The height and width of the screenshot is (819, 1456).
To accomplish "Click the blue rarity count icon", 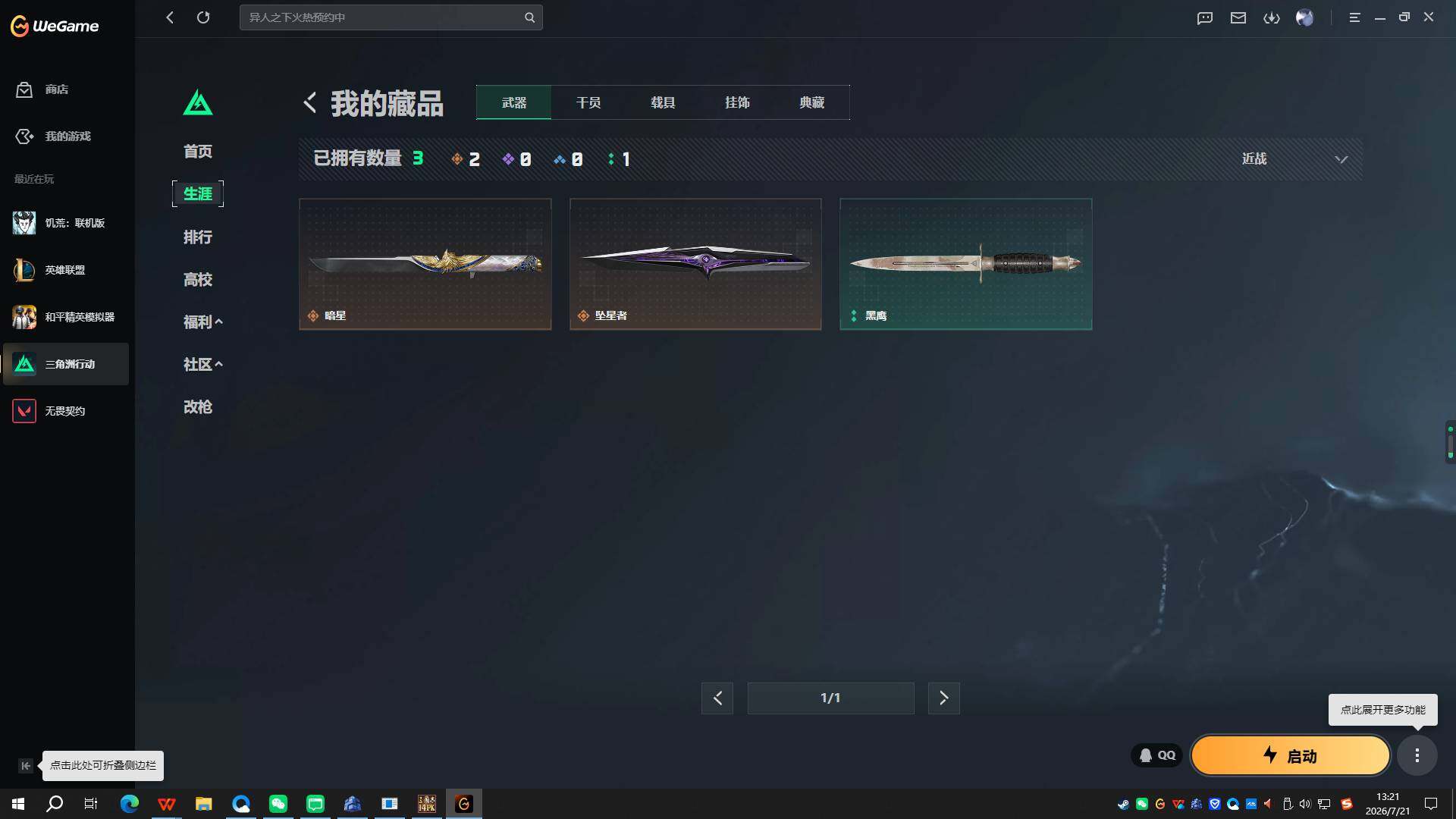I will (560, 159).
